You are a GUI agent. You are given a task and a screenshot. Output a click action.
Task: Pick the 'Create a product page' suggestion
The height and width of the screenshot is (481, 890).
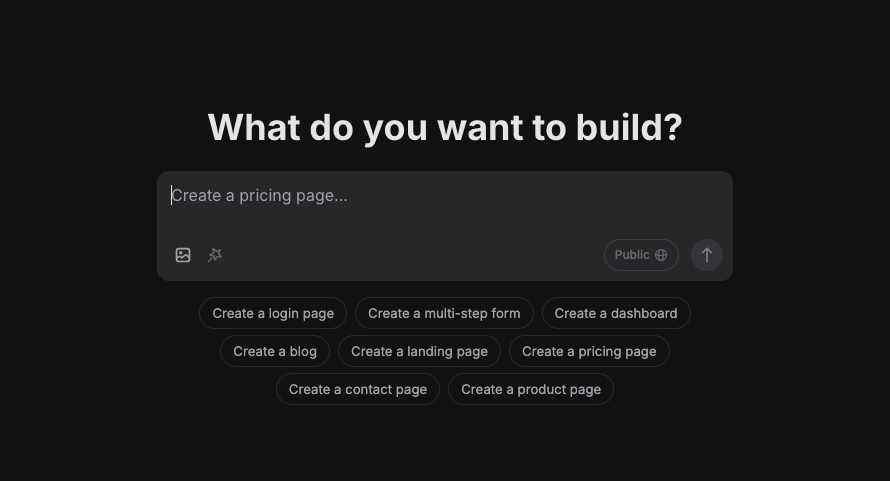[x=531, y=389]
